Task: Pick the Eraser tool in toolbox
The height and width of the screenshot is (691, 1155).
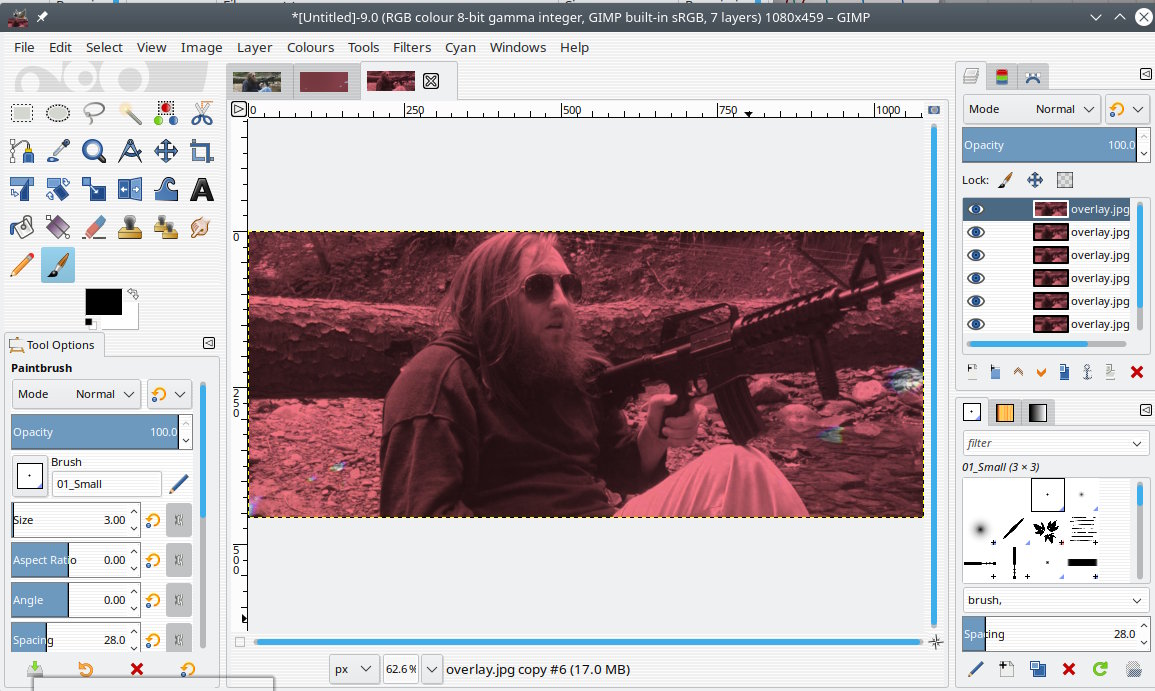Action: pyautogui.click(x=94, y=227)
